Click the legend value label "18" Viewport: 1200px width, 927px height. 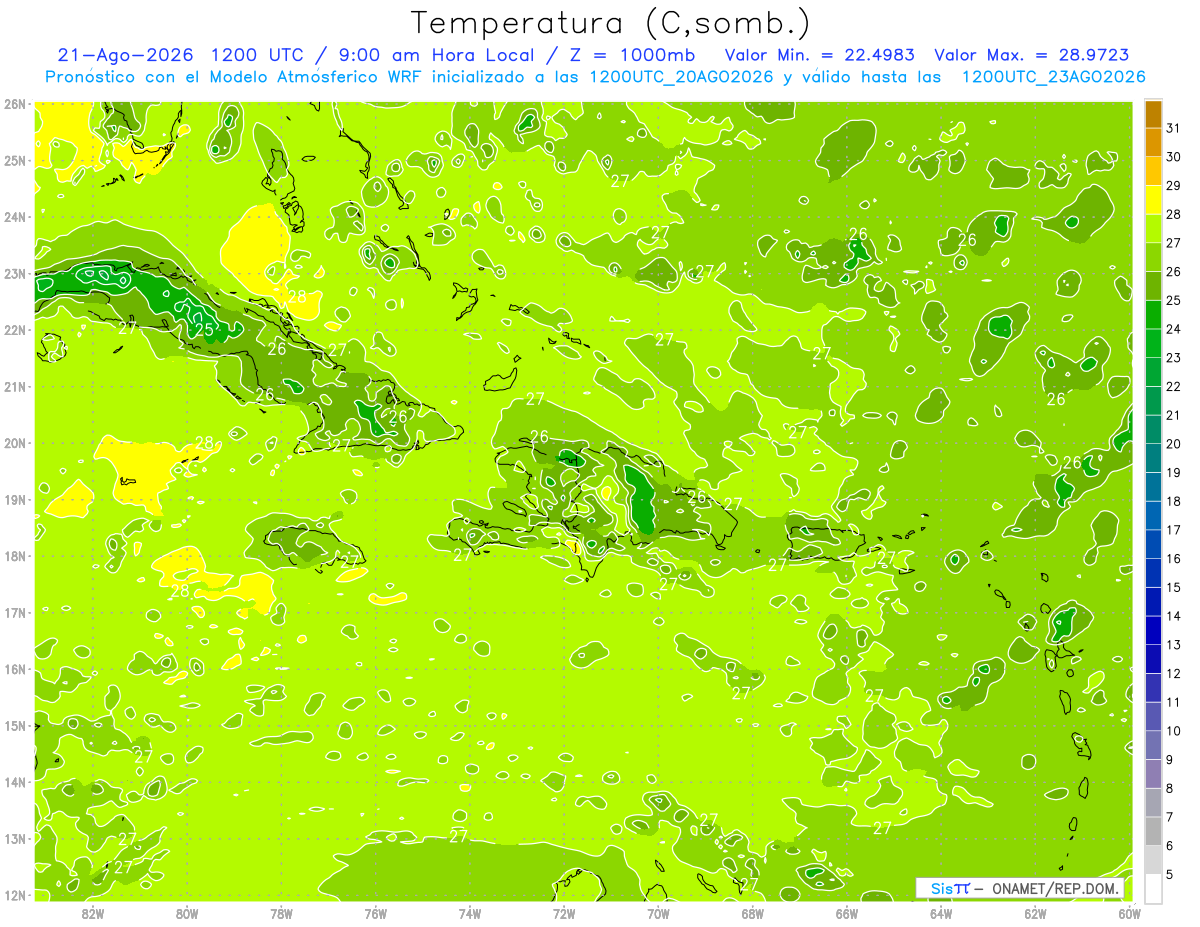pos(1174,501)
